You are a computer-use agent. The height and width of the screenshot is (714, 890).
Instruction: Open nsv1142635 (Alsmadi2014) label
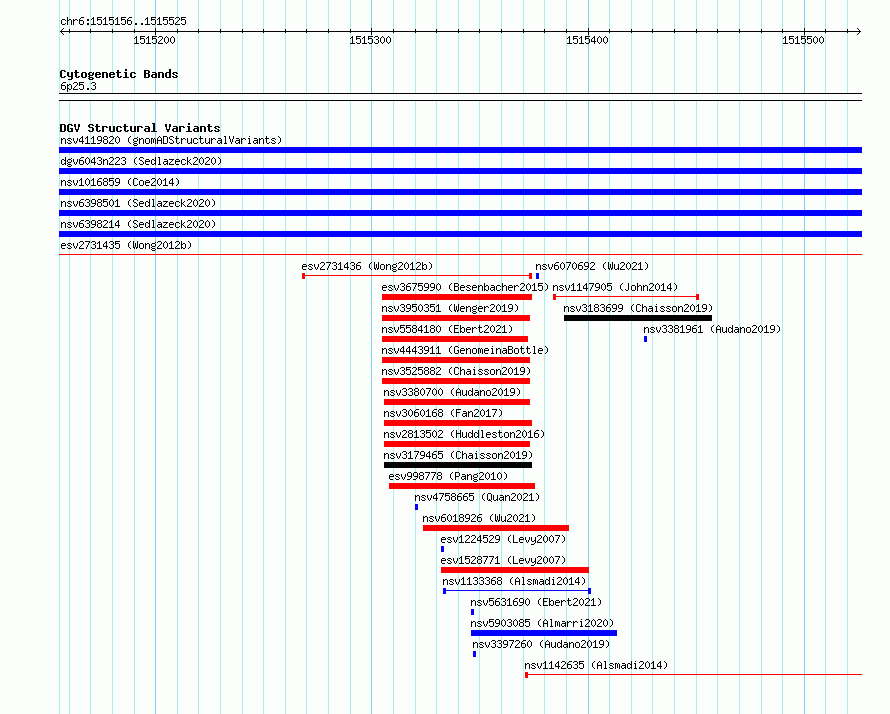(596, 665)
